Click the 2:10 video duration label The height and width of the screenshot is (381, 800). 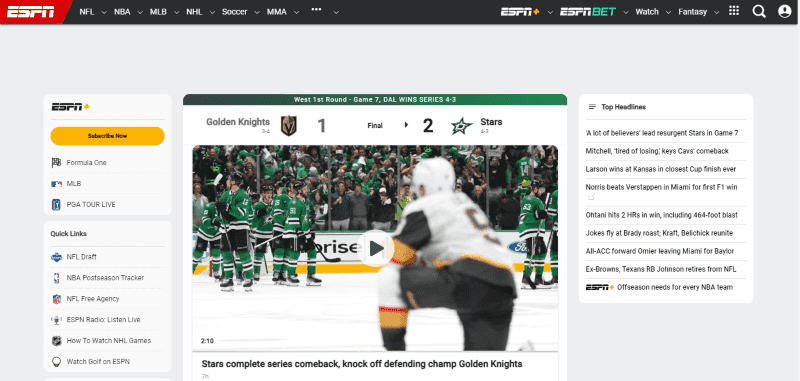pos(207,341)
